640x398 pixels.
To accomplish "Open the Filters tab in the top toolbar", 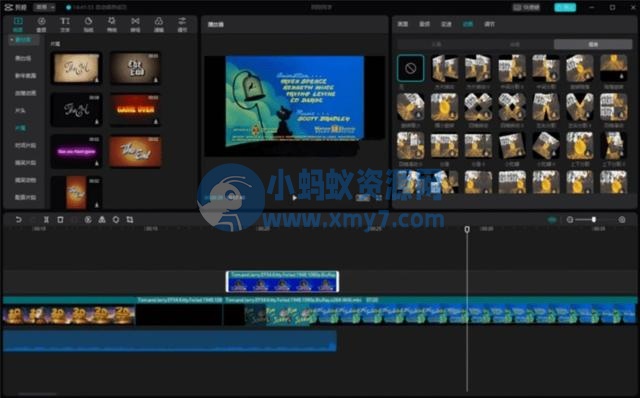I will pyautogui.click(x=159, y=24).
